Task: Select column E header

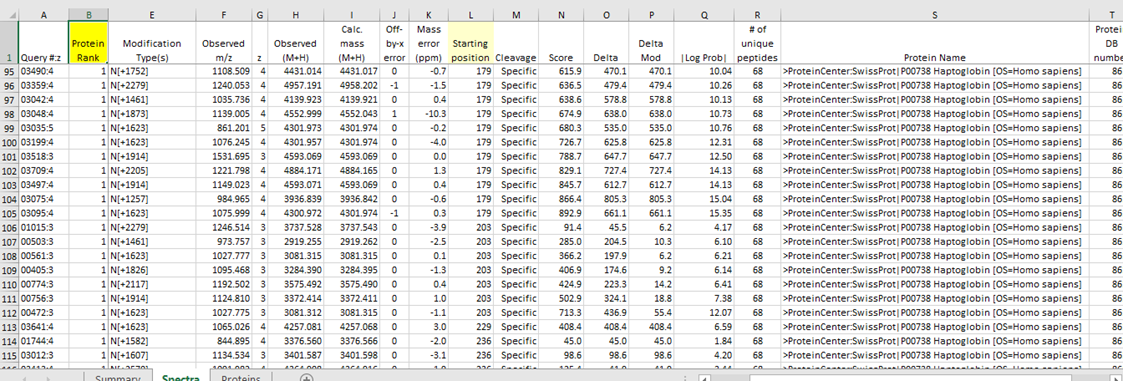Action: (152, 14)
